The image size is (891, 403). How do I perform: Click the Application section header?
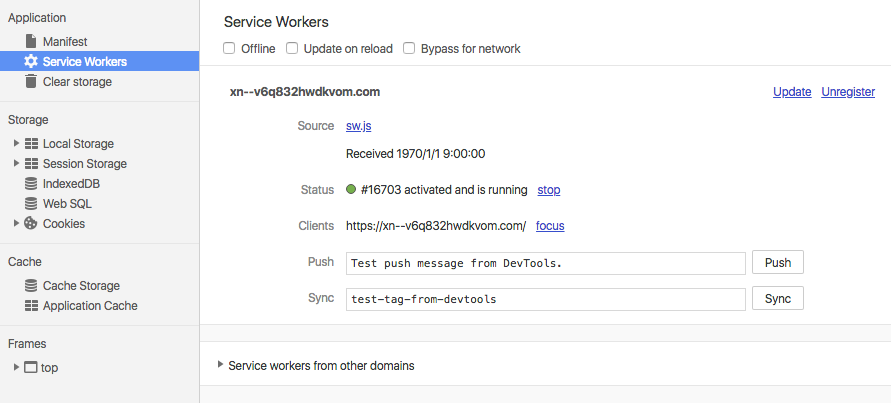37,18
